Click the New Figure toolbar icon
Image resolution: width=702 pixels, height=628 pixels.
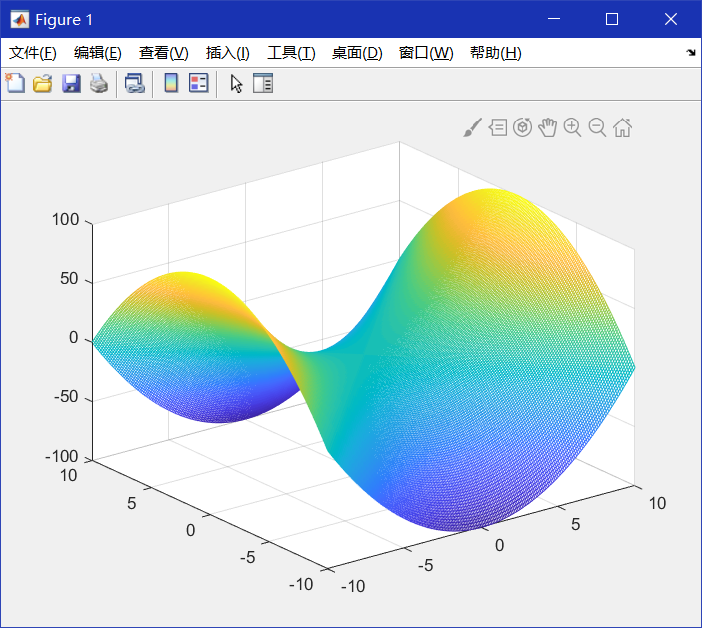point(15,83)
